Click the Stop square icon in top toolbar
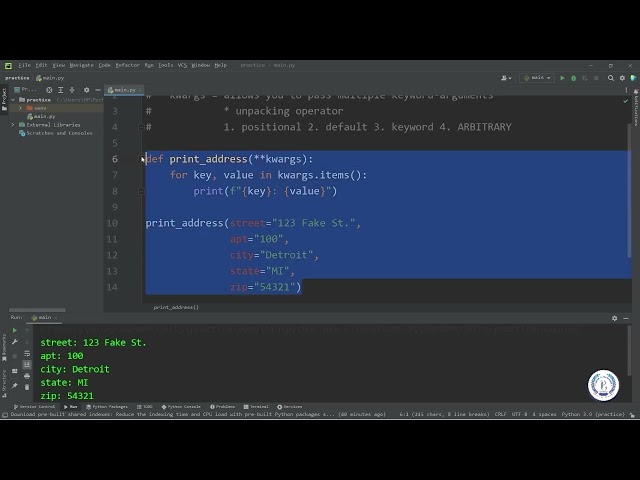Image resolution: width=640 pixels, height=480 pixels. click(x=596, y=78)
